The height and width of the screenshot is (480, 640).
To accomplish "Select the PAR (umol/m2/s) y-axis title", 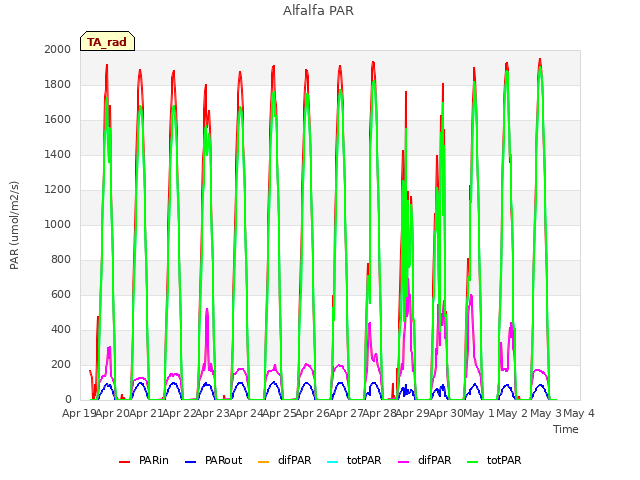I will [x=14, y=225].
